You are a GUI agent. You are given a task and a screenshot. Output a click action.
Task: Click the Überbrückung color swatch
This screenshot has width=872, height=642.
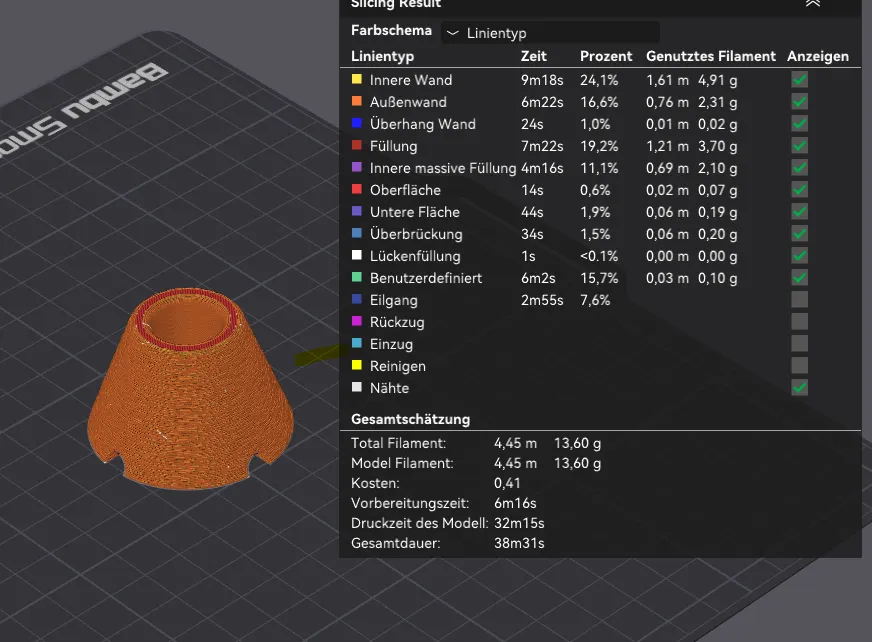coord(357,233)
